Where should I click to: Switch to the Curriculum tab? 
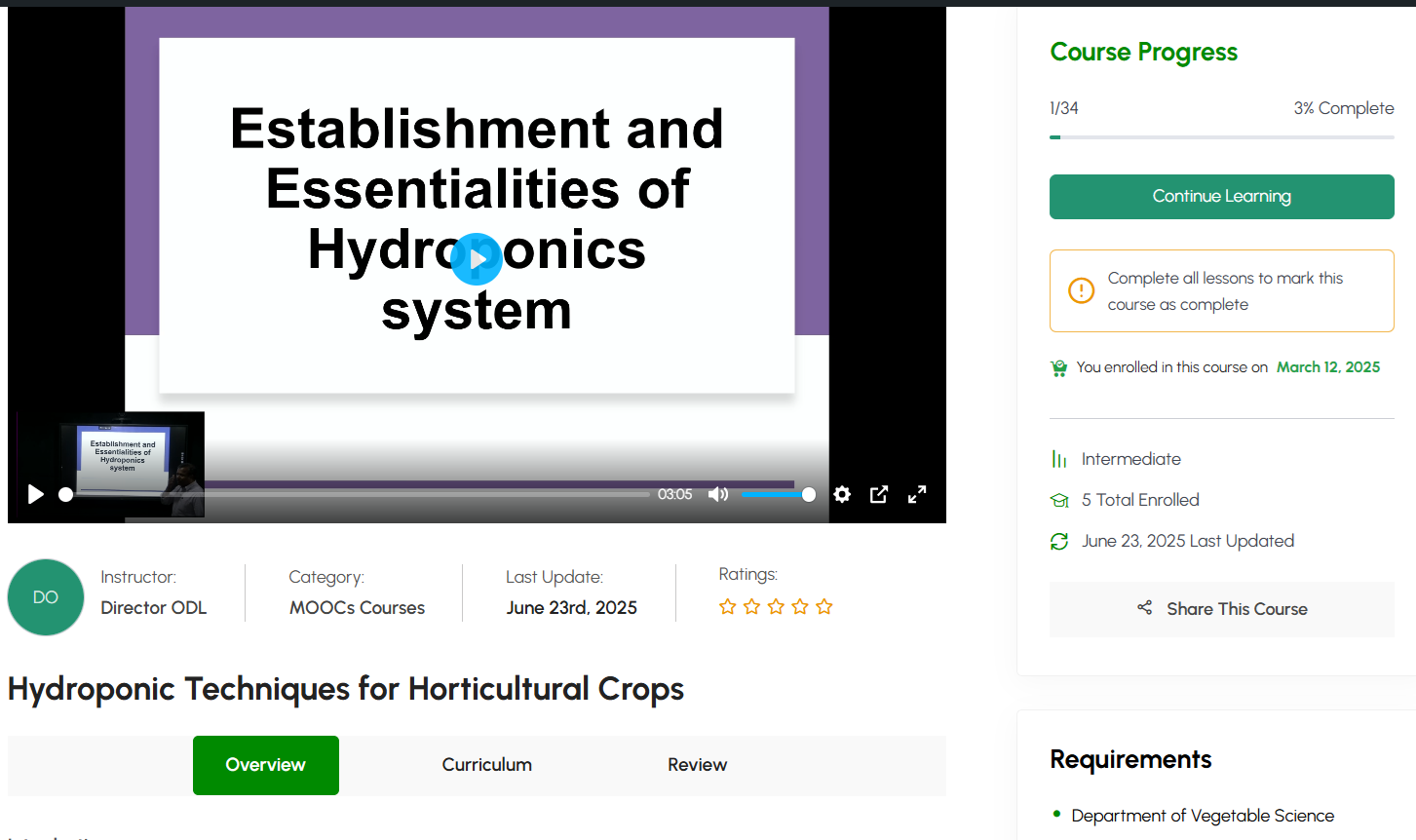pos(486,765)
